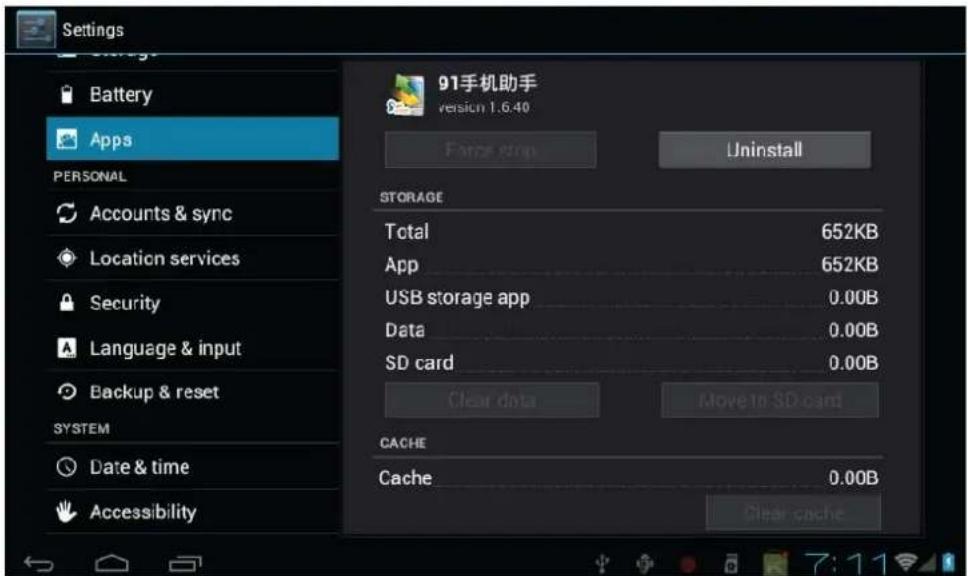Click the SYSTEM section header
This screenshot has width=968, height=576.
tap(81, 428)
